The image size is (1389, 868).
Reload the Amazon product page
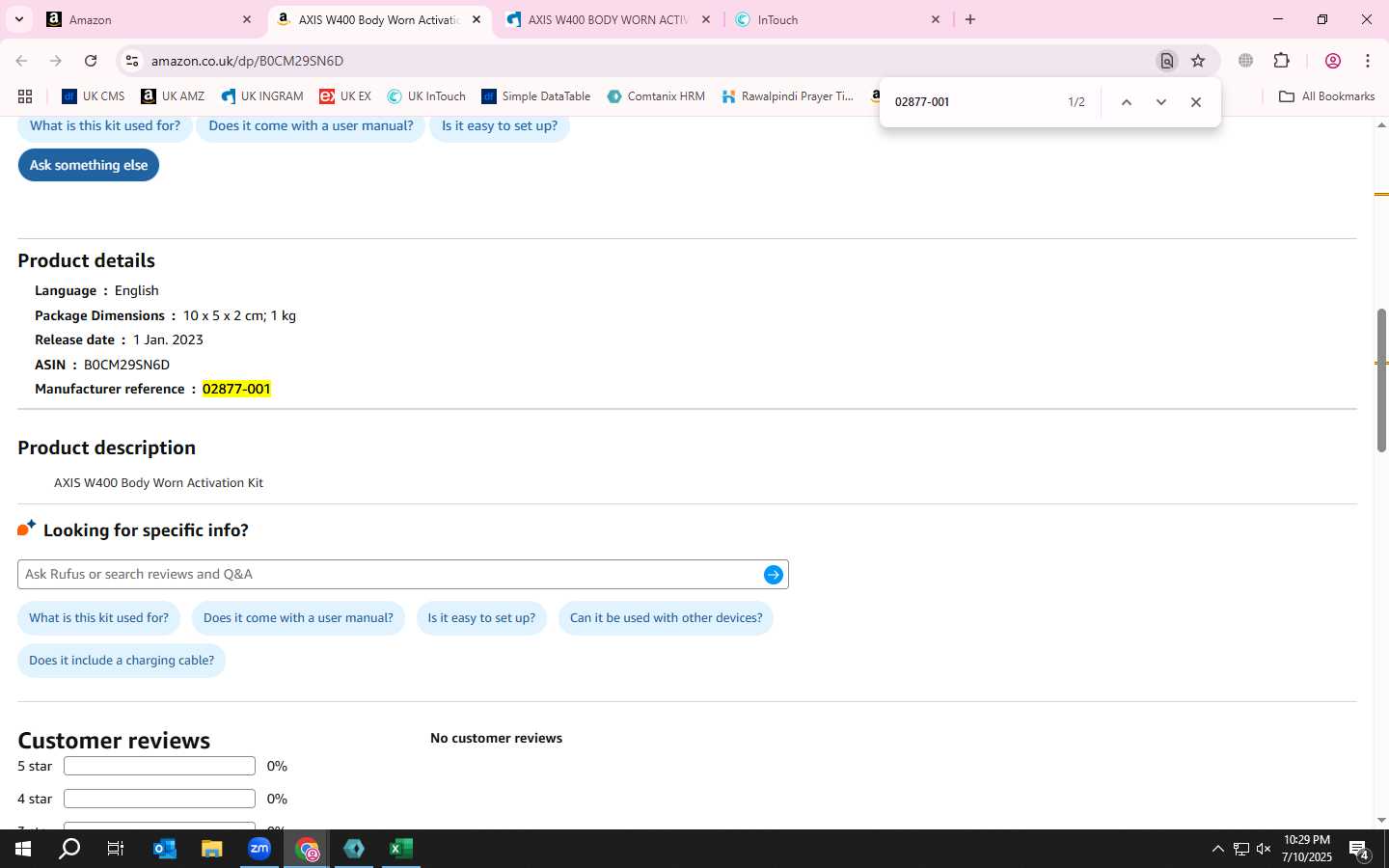click(x=91, y=61)
